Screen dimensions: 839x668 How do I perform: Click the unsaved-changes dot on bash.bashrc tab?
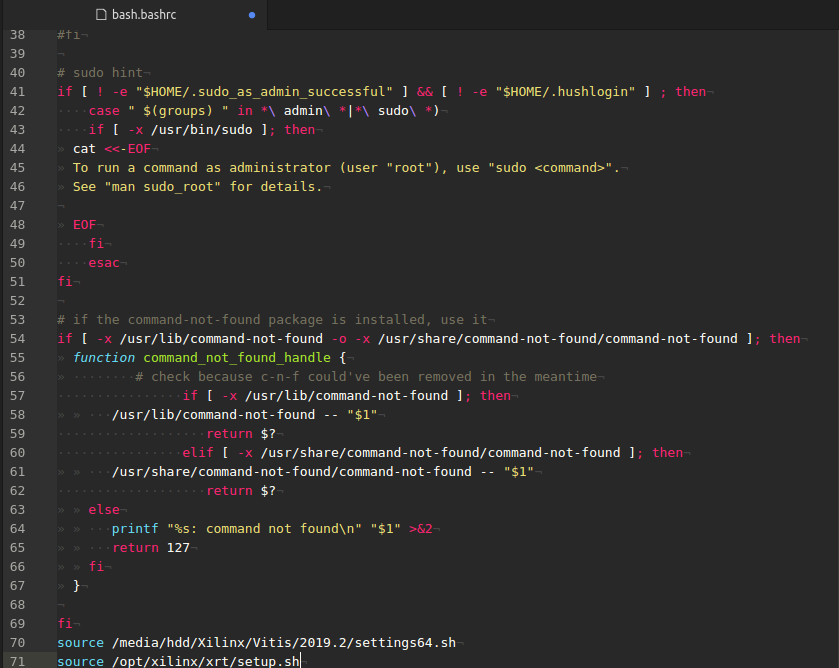(x=252, y=15)
